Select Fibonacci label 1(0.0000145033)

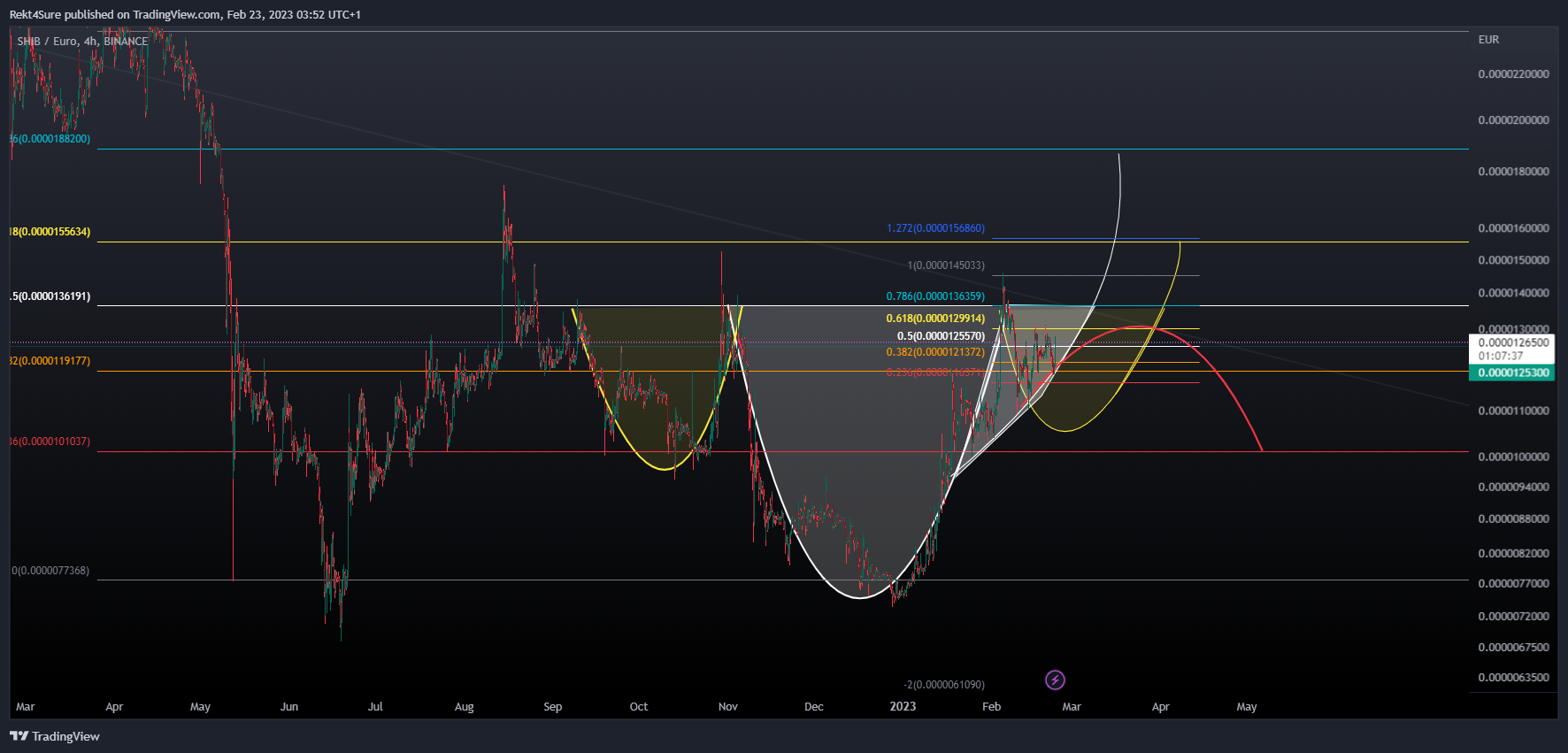[x=946, y=265]
